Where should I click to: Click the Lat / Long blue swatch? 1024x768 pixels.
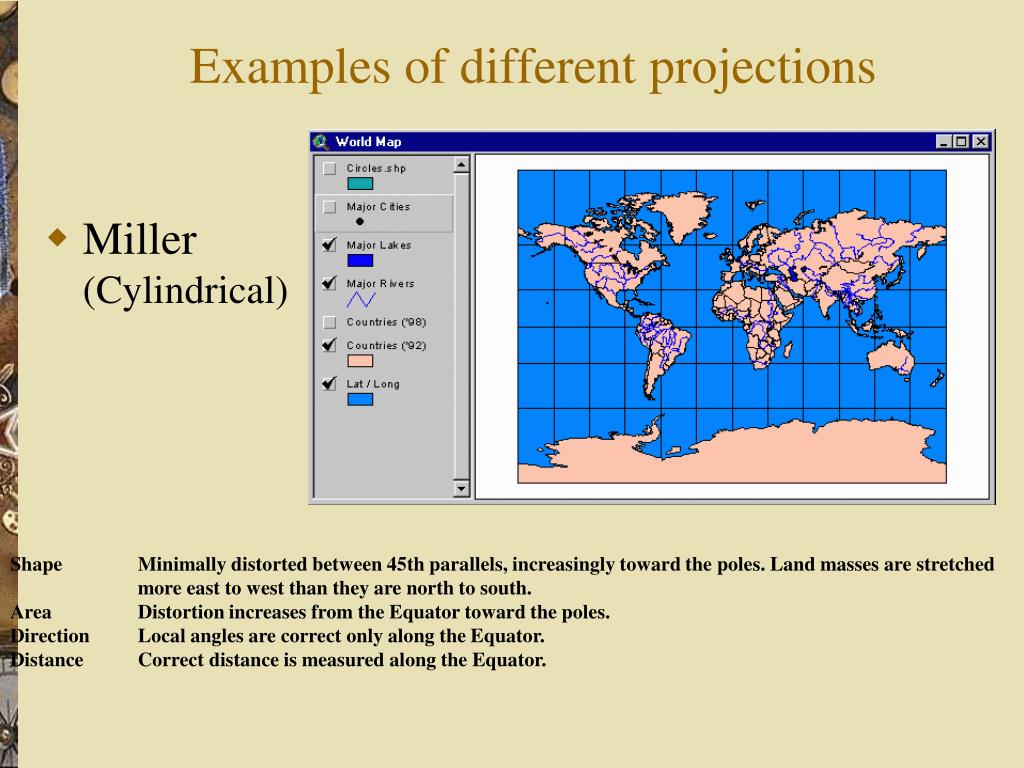360,399
